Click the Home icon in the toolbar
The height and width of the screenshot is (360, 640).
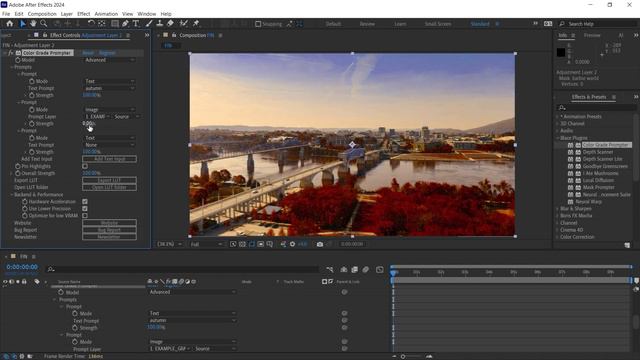coord(10,24)
